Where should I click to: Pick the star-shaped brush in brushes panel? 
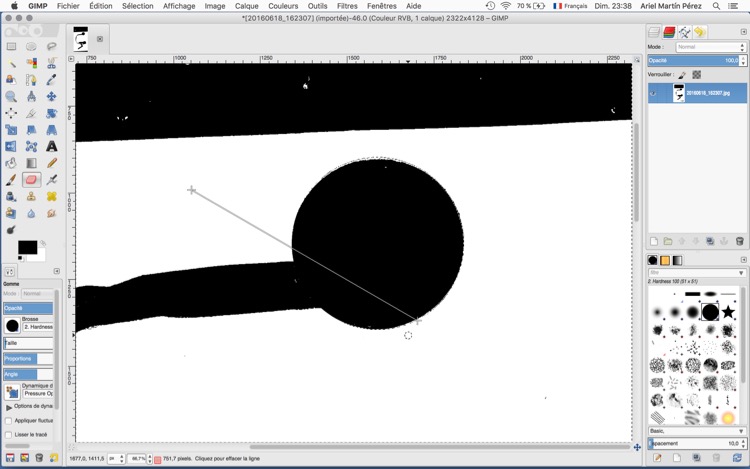[x=728, y=312]
